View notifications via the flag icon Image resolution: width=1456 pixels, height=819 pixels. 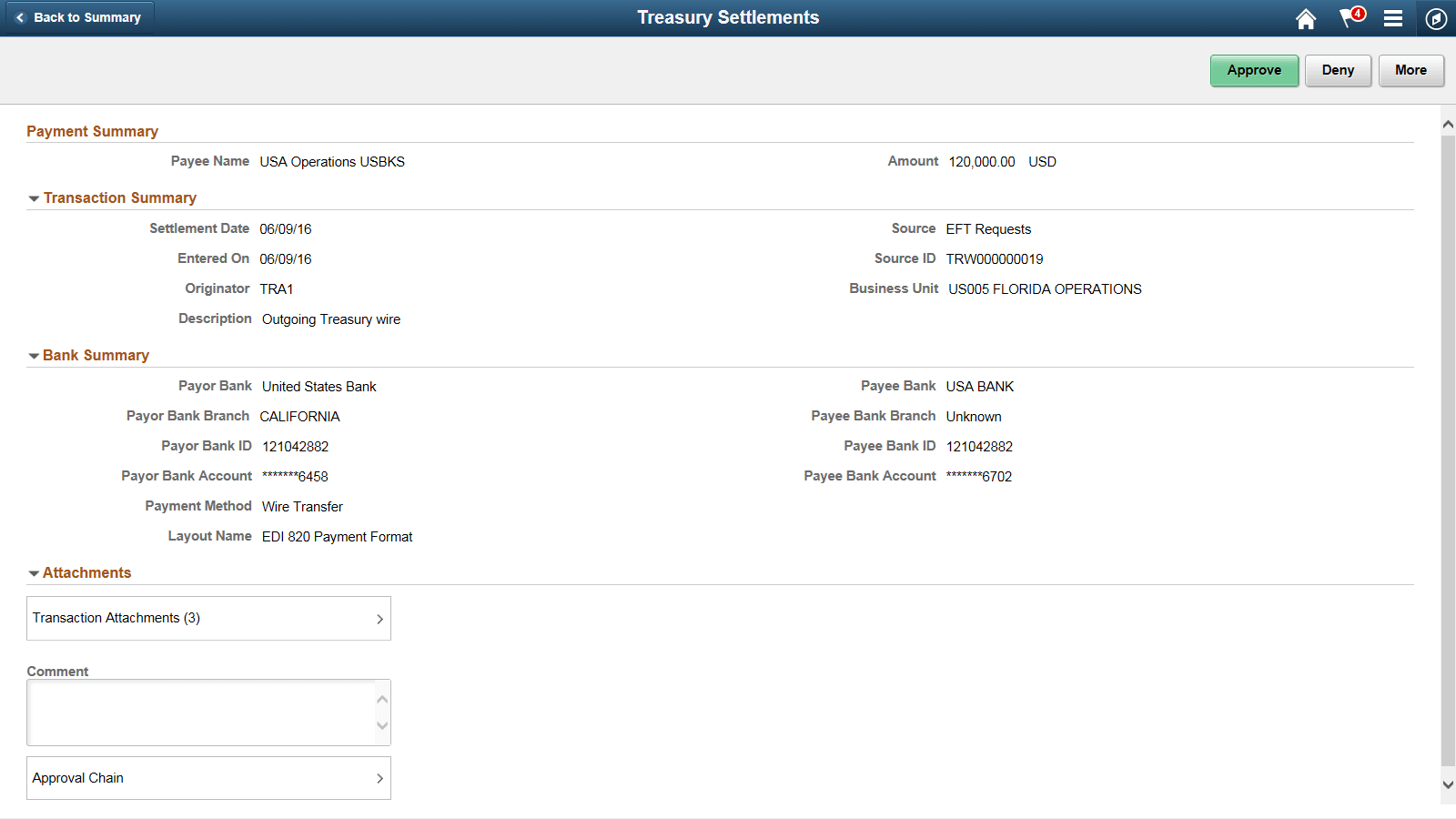click(x=1345, y=20)
